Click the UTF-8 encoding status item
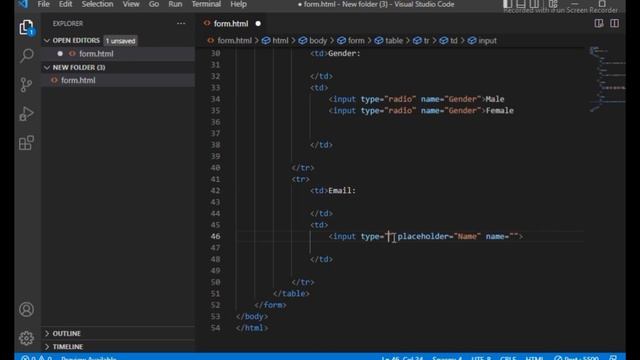 481,358
